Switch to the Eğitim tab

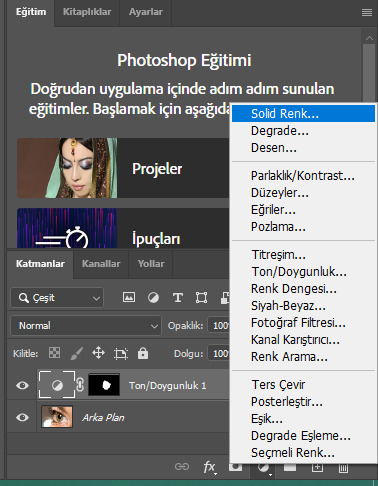click(x=31, y=12)
